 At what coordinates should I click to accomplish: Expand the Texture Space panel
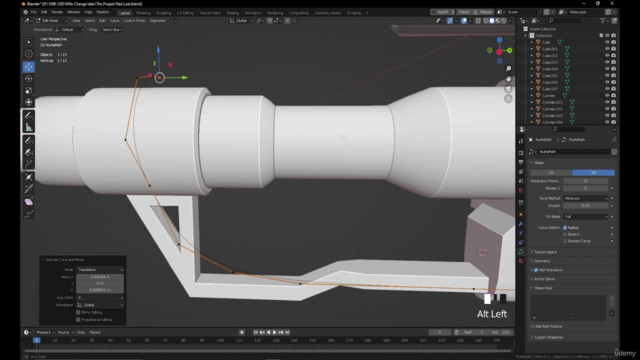coord(572,252)
